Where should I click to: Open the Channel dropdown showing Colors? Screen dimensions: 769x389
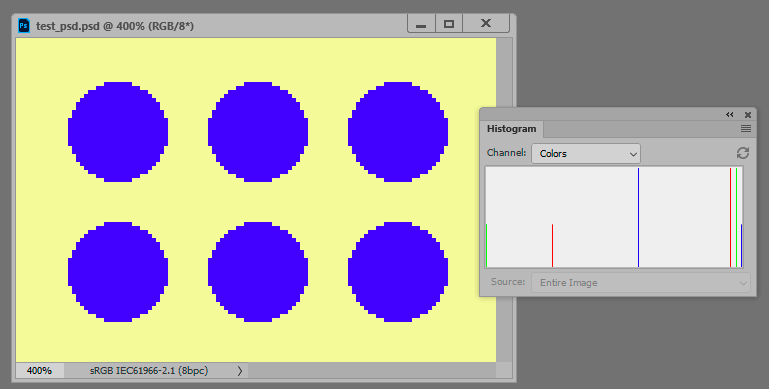click(x=586, y=154)
